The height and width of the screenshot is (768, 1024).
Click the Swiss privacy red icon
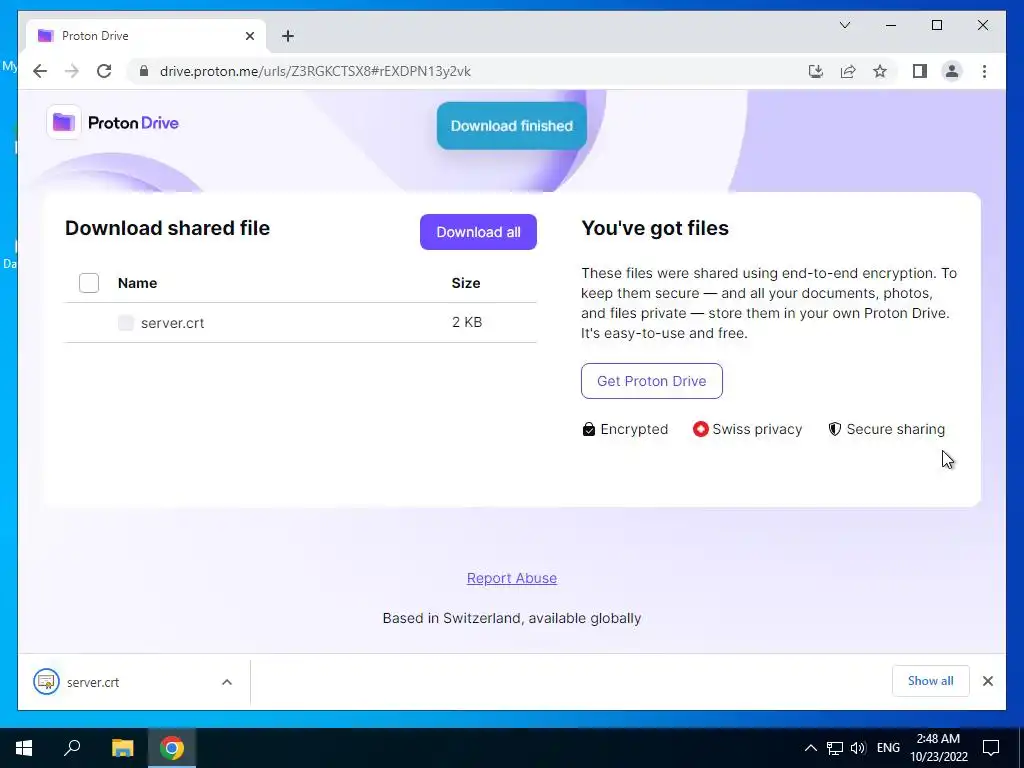[700, 429]
